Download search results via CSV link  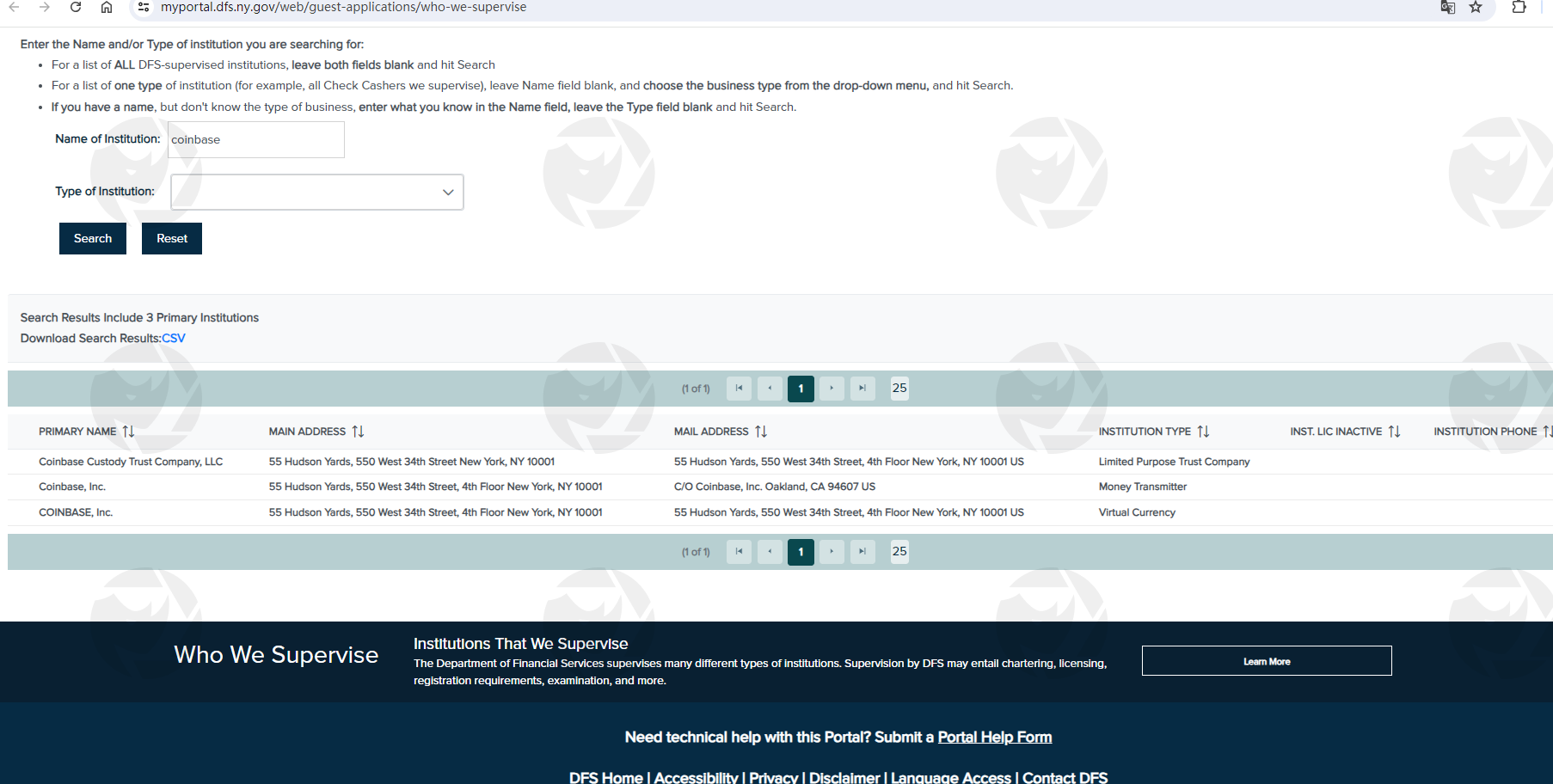pyautogui.click(x=174, y=339)
